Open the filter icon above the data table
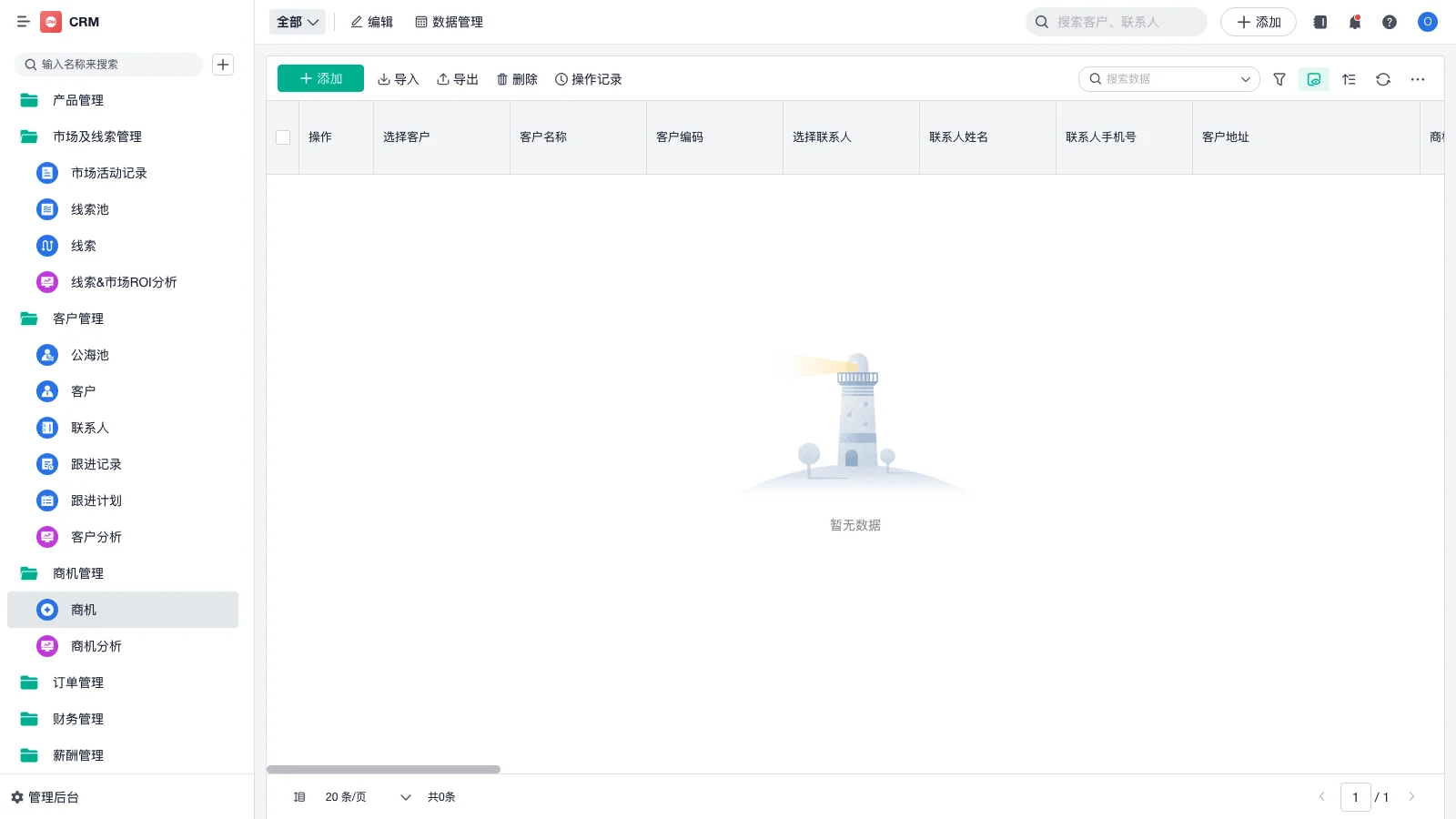The width and height of the screenshot is (1456, 819). coord(1279,79)
